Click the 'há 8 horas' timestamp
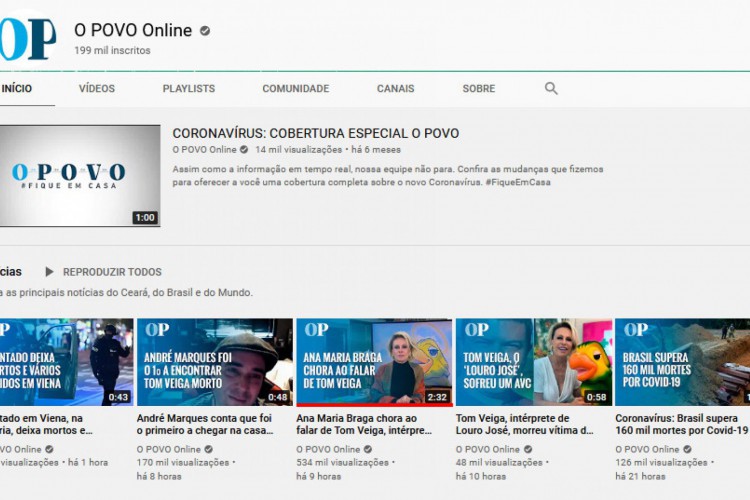Screen dimensions: 750x500 click(159, 476)
